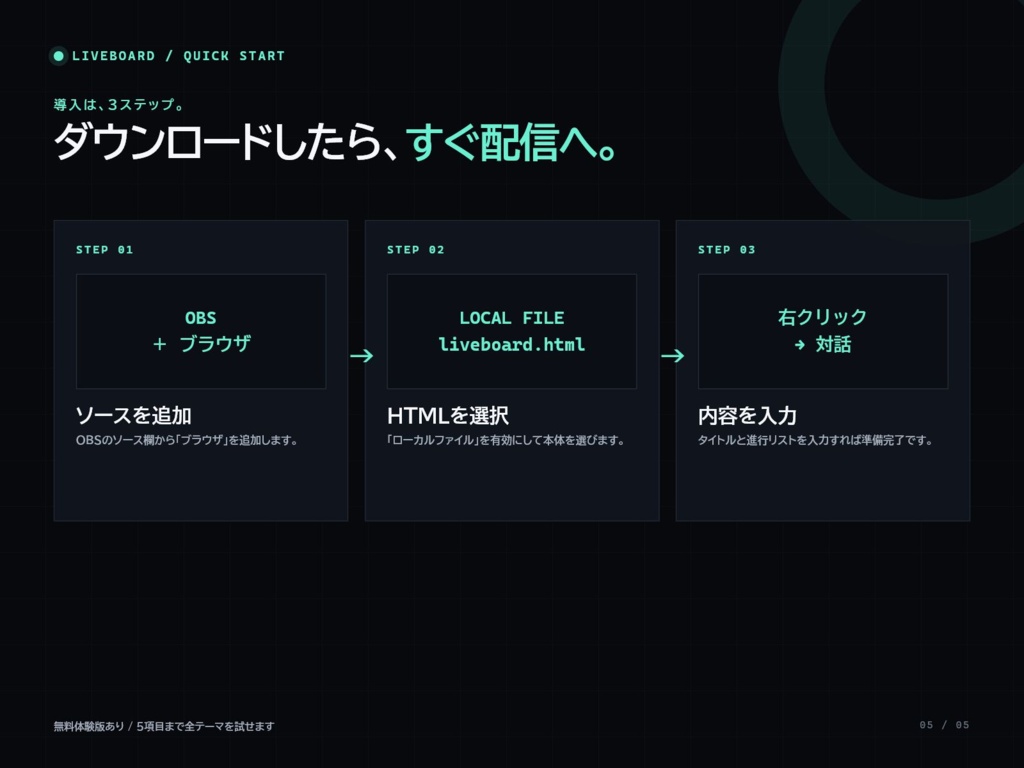Click the 'LIVEBOARD / QUICK START' header text
The width and height of the screenshot is (1024, 768).
point(178,56)
